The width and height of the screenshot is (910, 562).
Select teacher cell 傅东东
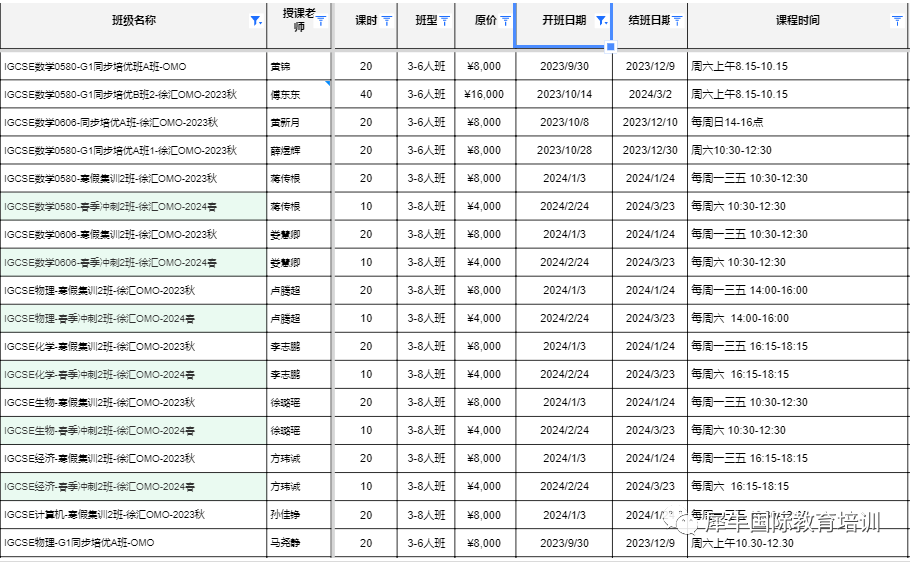(x=299, y=94)
